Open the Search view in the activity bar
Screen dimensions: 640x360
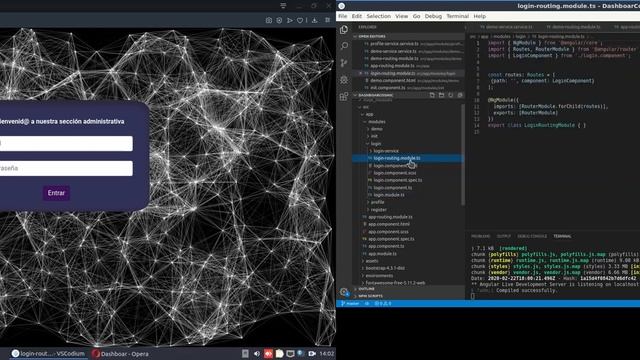344,46
